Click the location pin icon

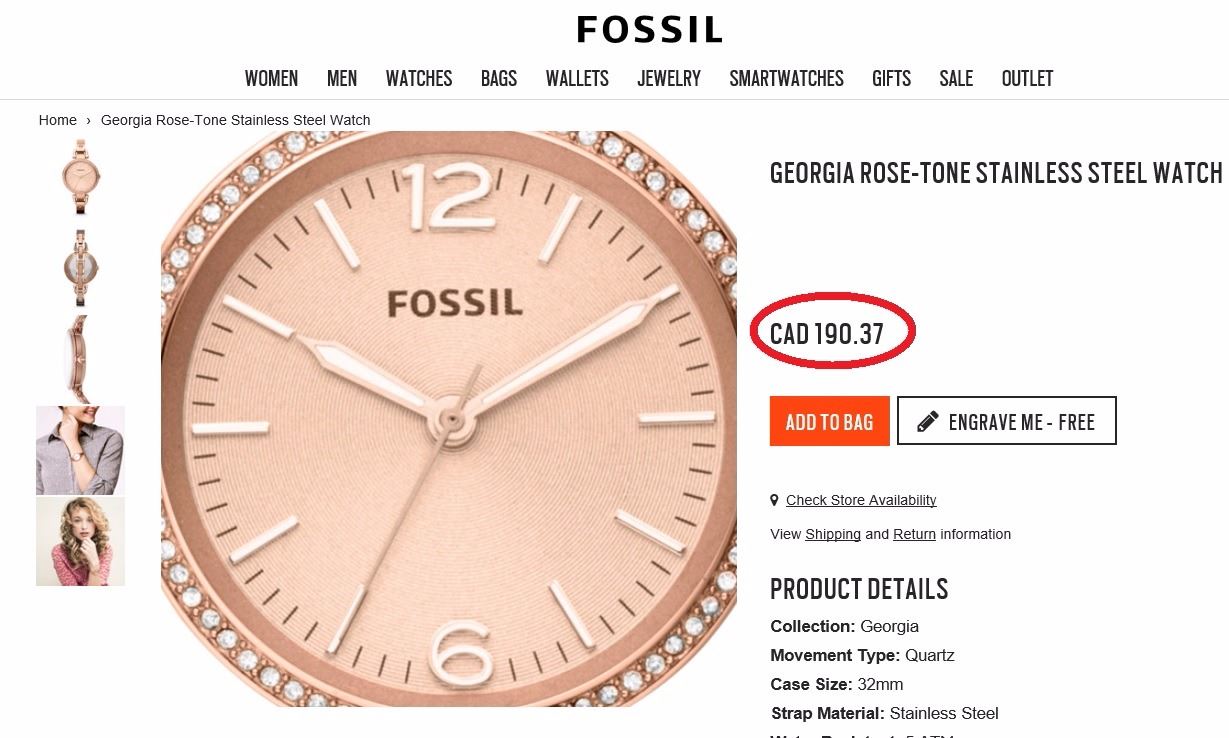point(774,500)
